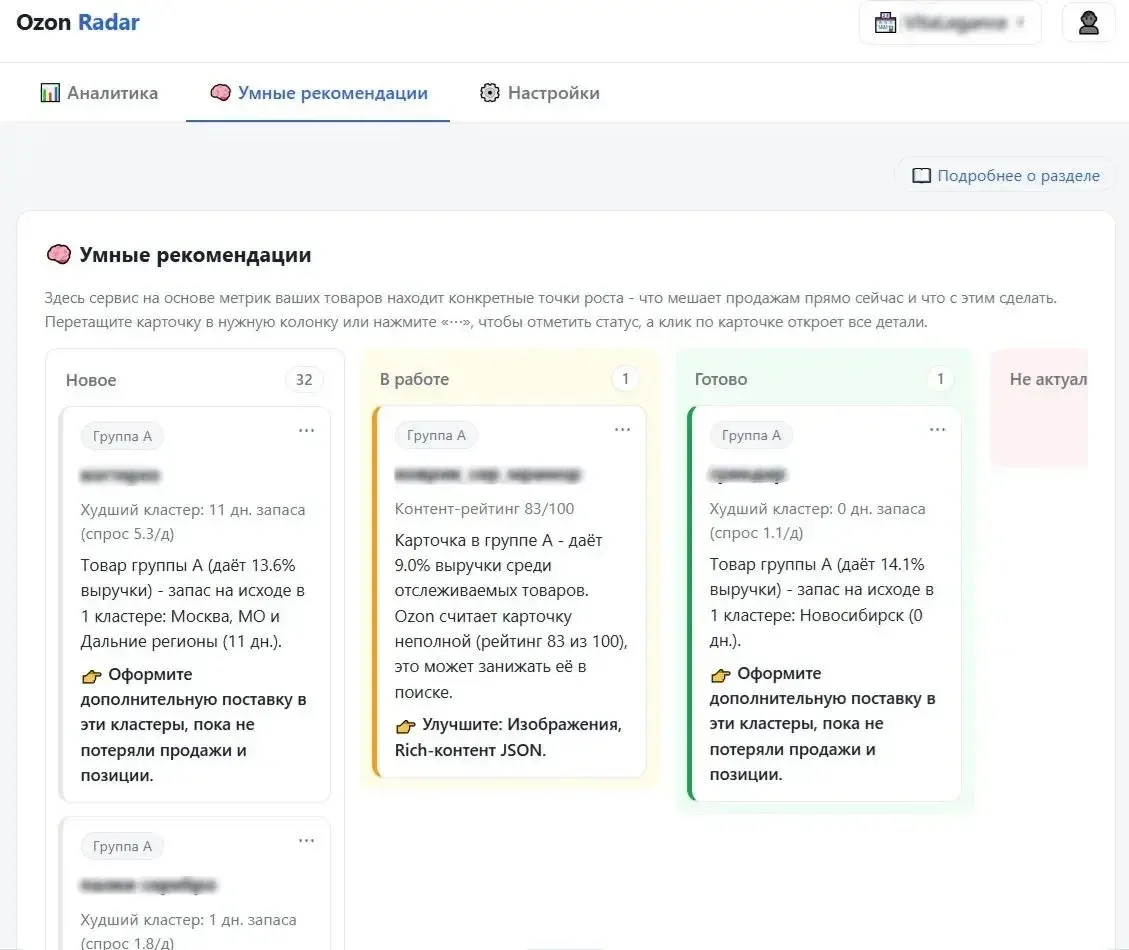Click the gear icon next to Настройки
This screenshot has width=1129, height=950.
(x=490, y=93)
